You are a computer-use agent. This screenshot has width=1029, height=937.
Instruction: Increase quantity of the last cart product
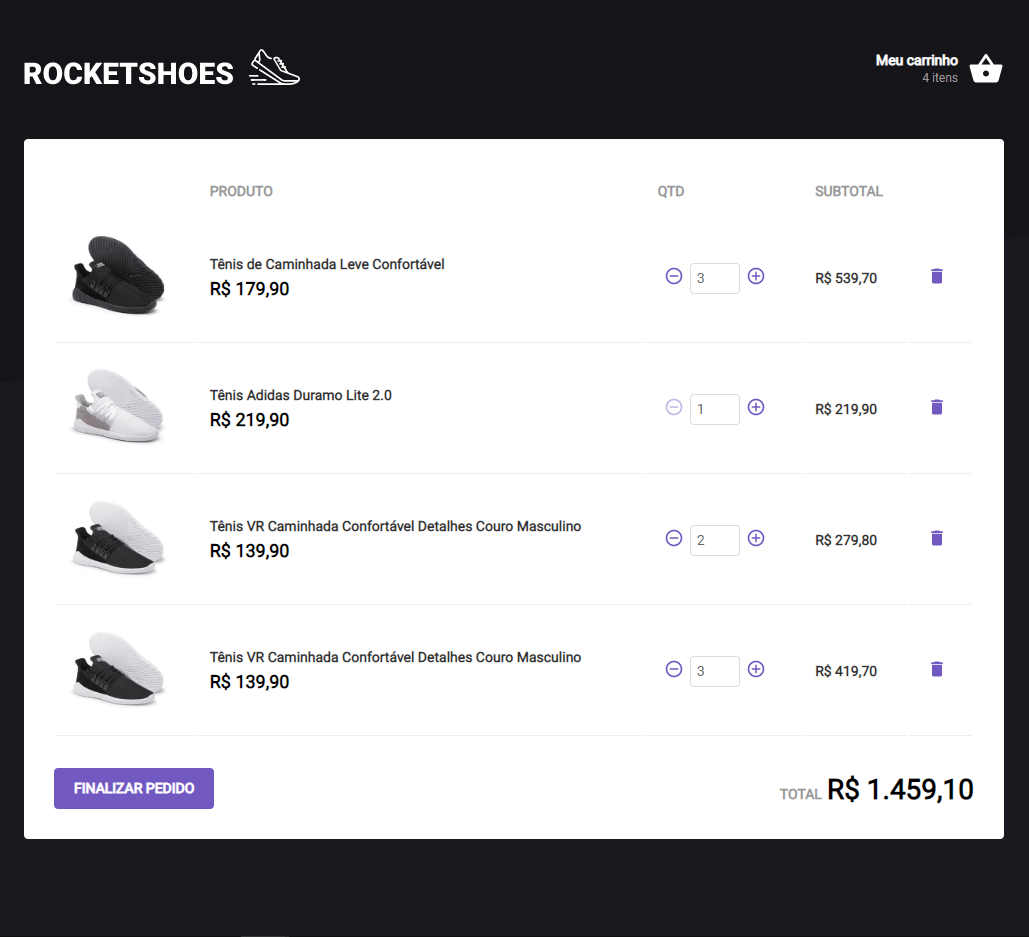coord(756,670)
